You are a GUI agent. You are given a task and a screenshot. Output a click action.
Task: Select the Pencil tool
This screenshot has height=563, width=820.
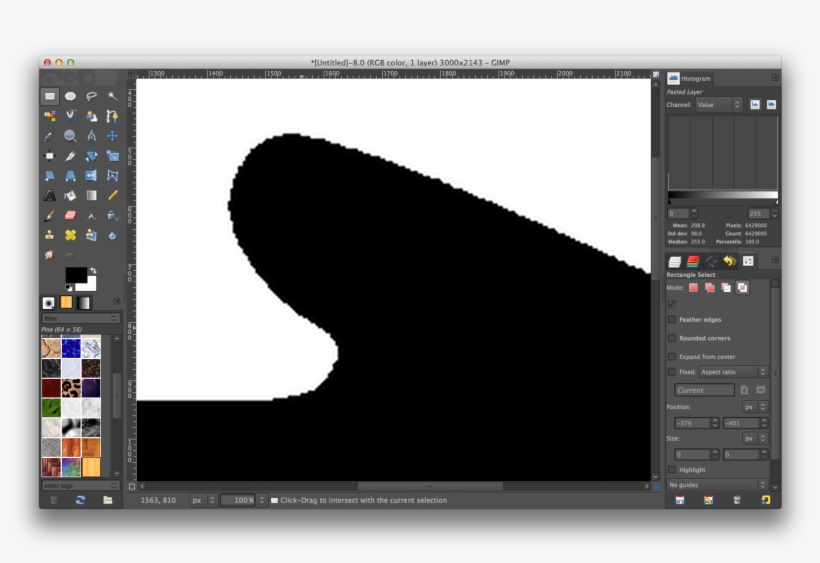click(x=112, y=196)
